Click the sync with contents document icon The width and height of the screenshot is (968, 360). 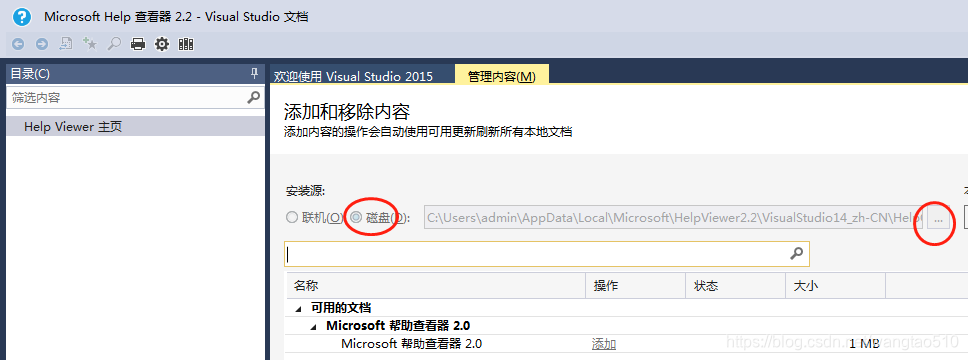pos(65,44)
